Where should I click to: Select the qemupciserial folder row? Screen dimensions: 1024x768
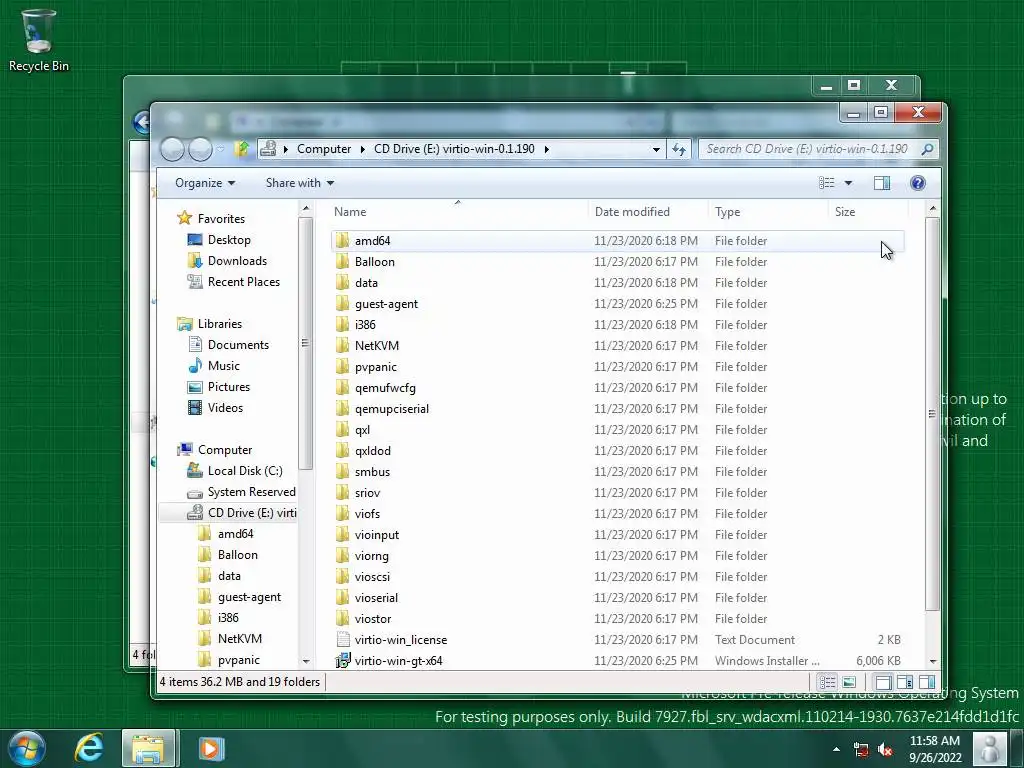click(x=617, y=409)
